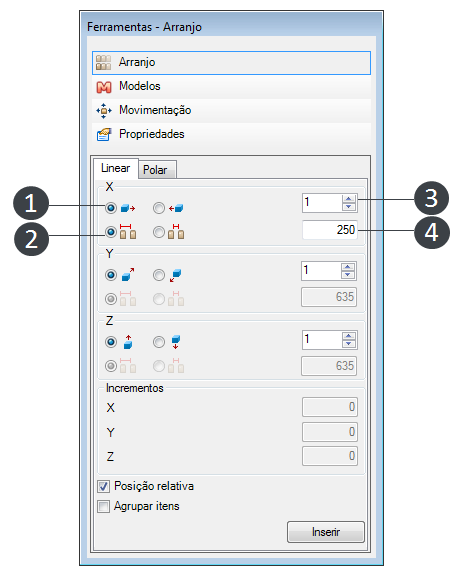Select the Arranjo tool icon
Viewport: 457px width, 570px height.
103,63
